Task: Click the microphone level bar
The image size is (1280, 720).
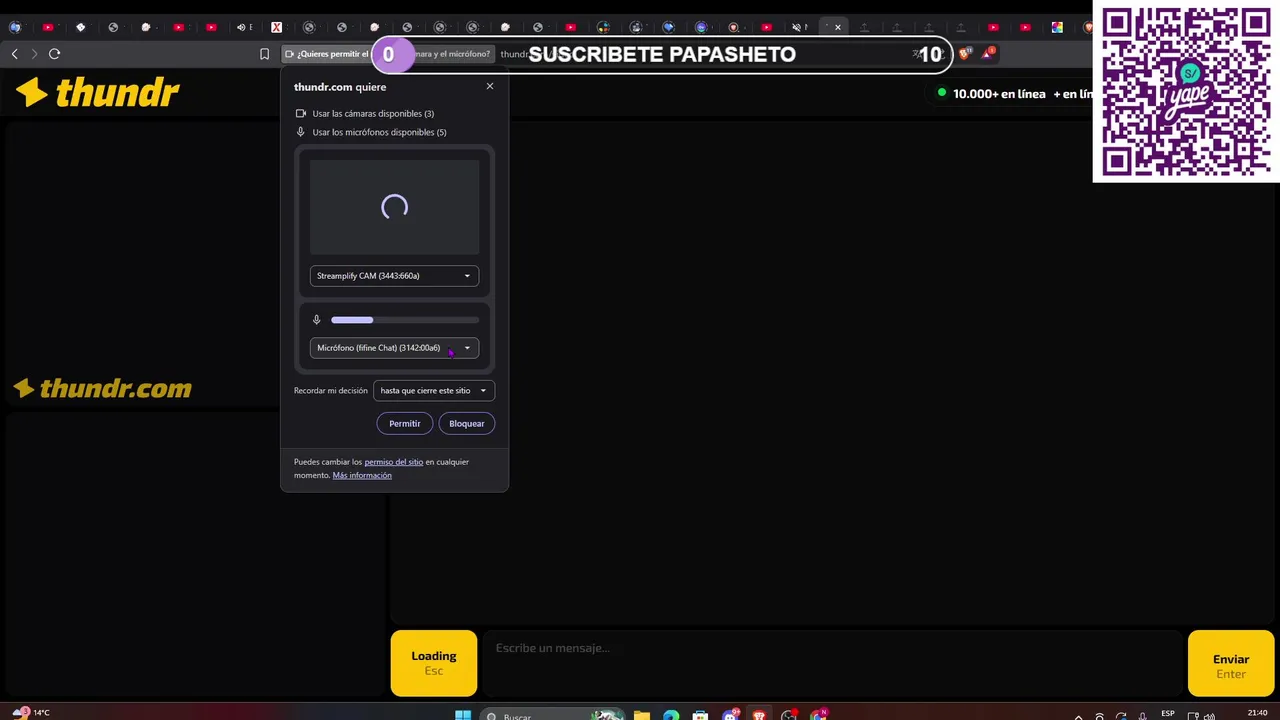Action: pyautogui.click(x=405, y=320)
